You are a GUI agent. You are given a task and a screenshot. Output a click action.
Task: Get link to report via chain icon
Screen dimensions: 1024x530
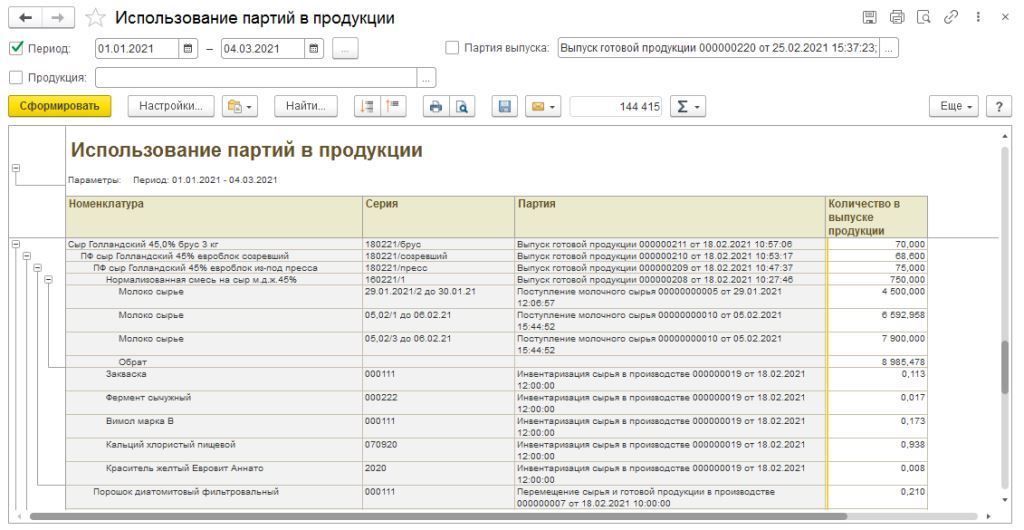click(951, 18)
